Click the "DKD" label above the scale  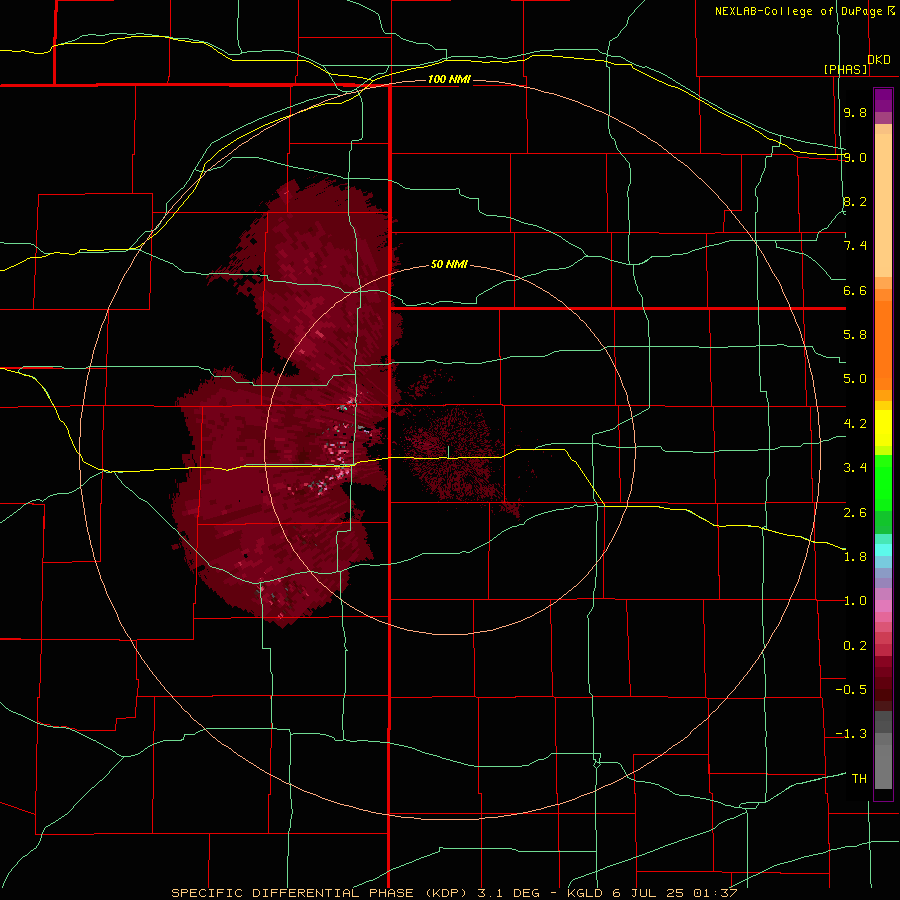tap(879, 60)
